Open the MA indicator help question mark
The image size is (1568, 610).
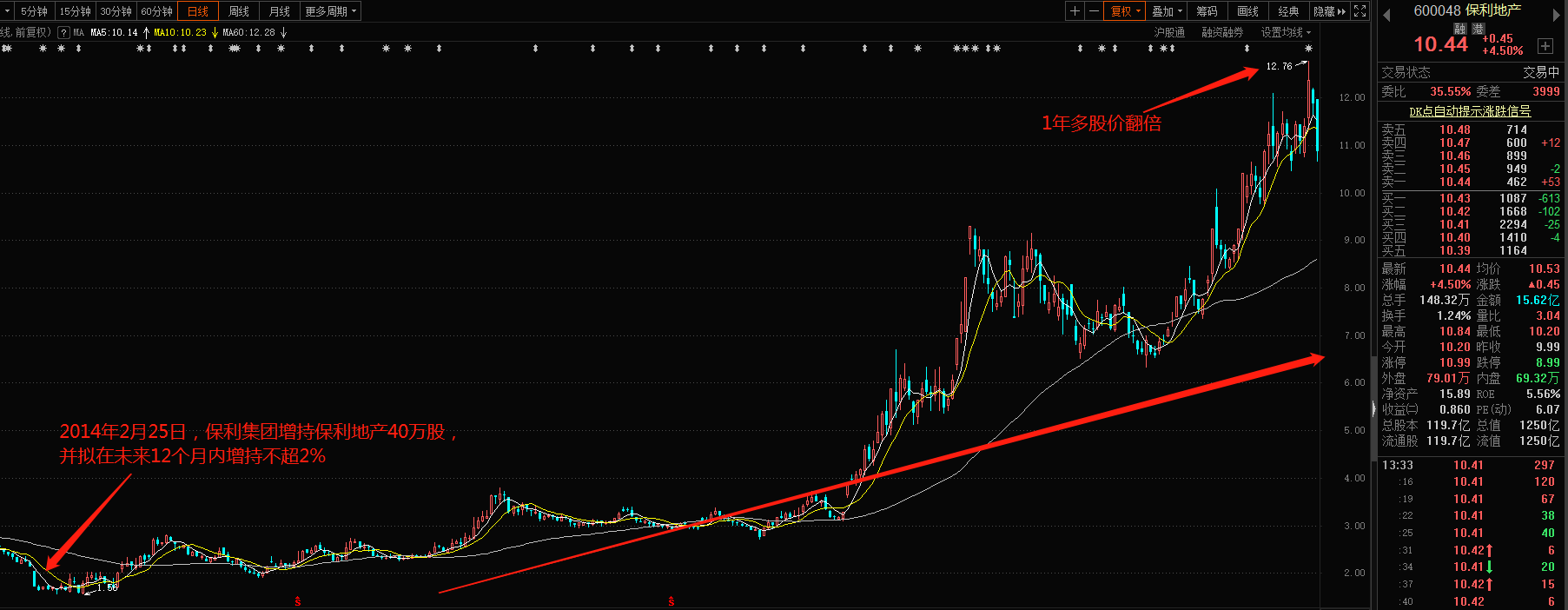coord(63,32)
